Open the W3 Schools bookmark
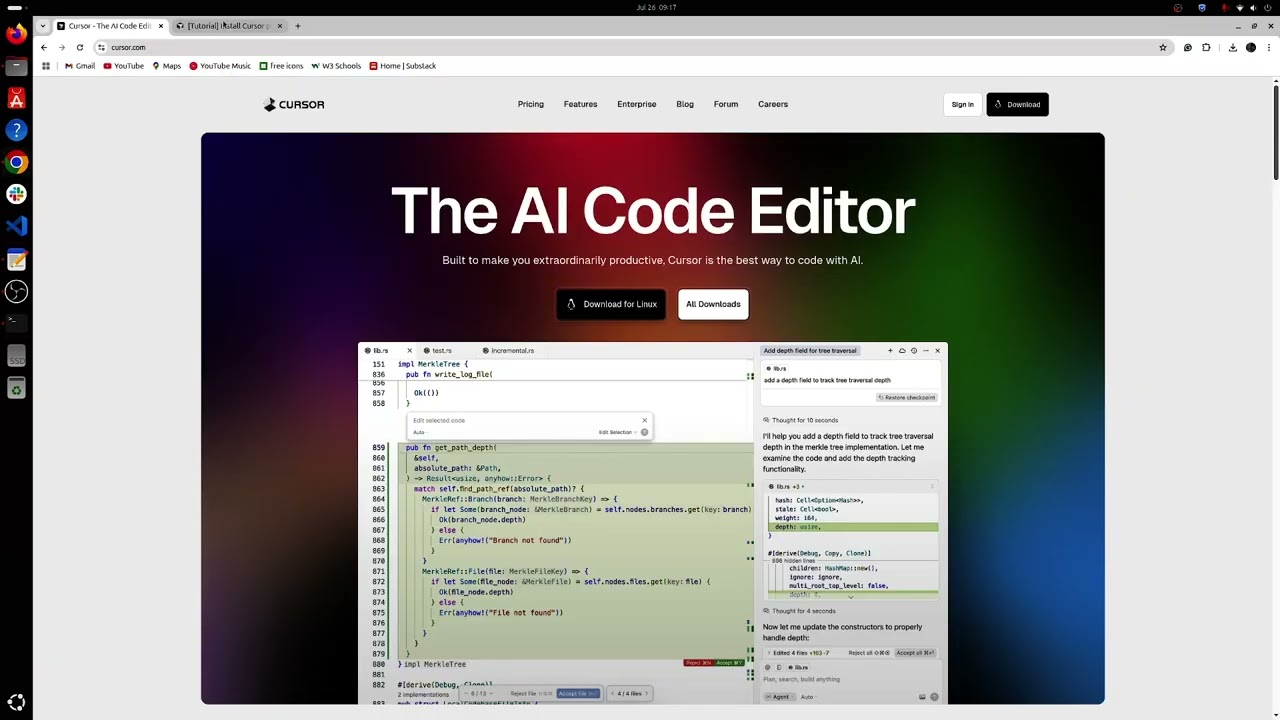1280x720 pixels. [336, 66]
